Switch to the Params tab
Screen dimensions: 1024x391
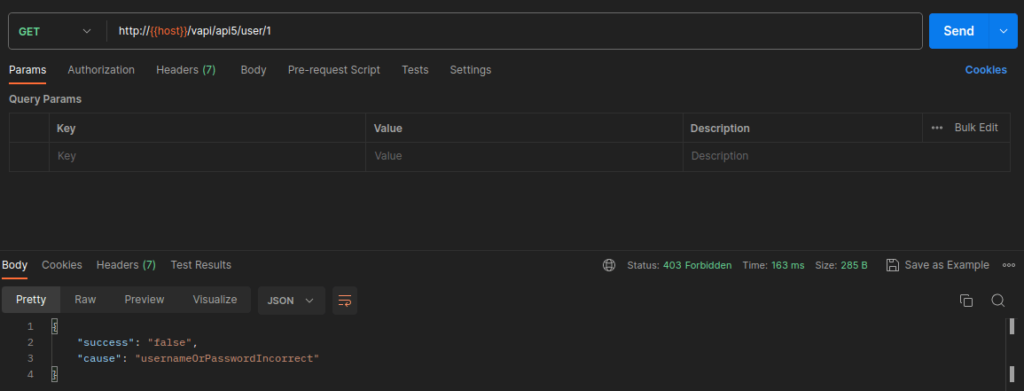[27, 70]
